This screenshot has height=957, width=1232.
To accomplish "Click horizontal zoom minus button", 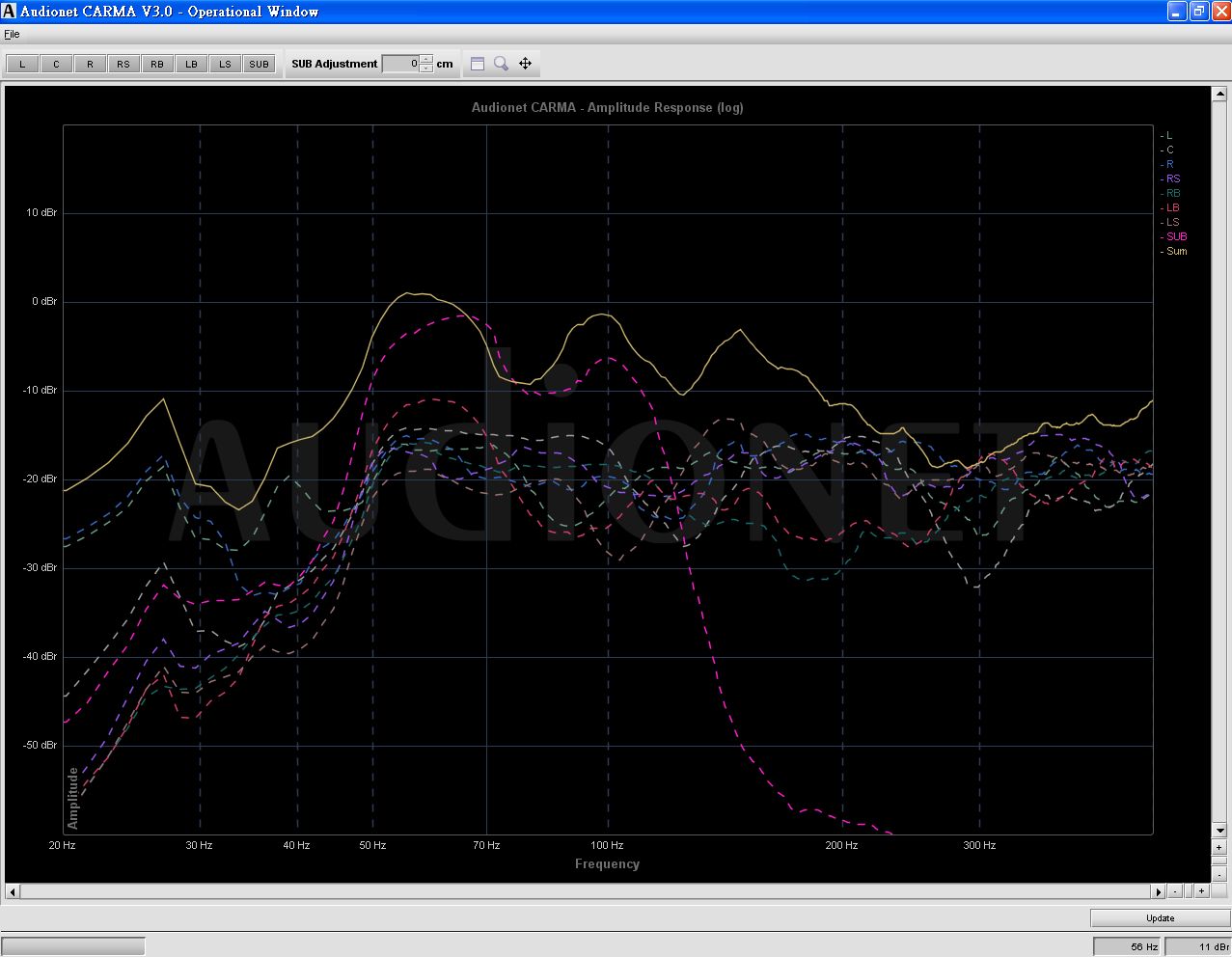I will click(1175, 891).
